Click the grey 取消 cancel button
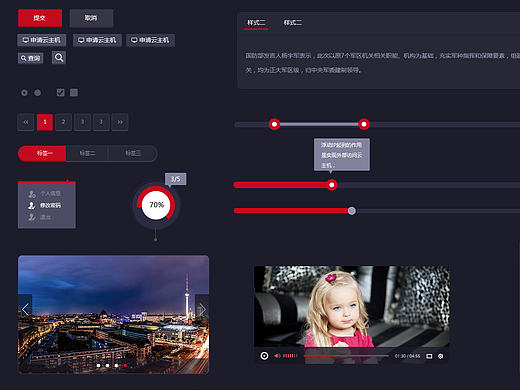 [x=91, y=18]
